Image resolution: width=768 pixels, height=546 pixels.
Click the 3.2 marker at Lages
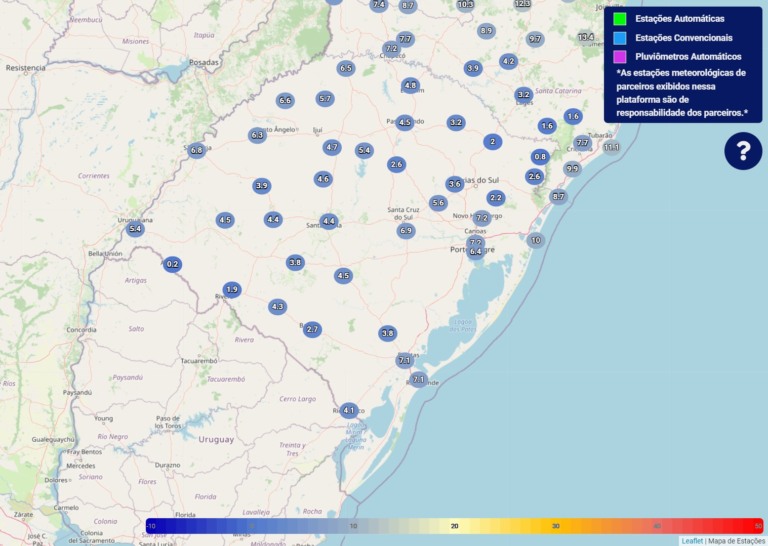pyautogui.click(x=524, y=95)
